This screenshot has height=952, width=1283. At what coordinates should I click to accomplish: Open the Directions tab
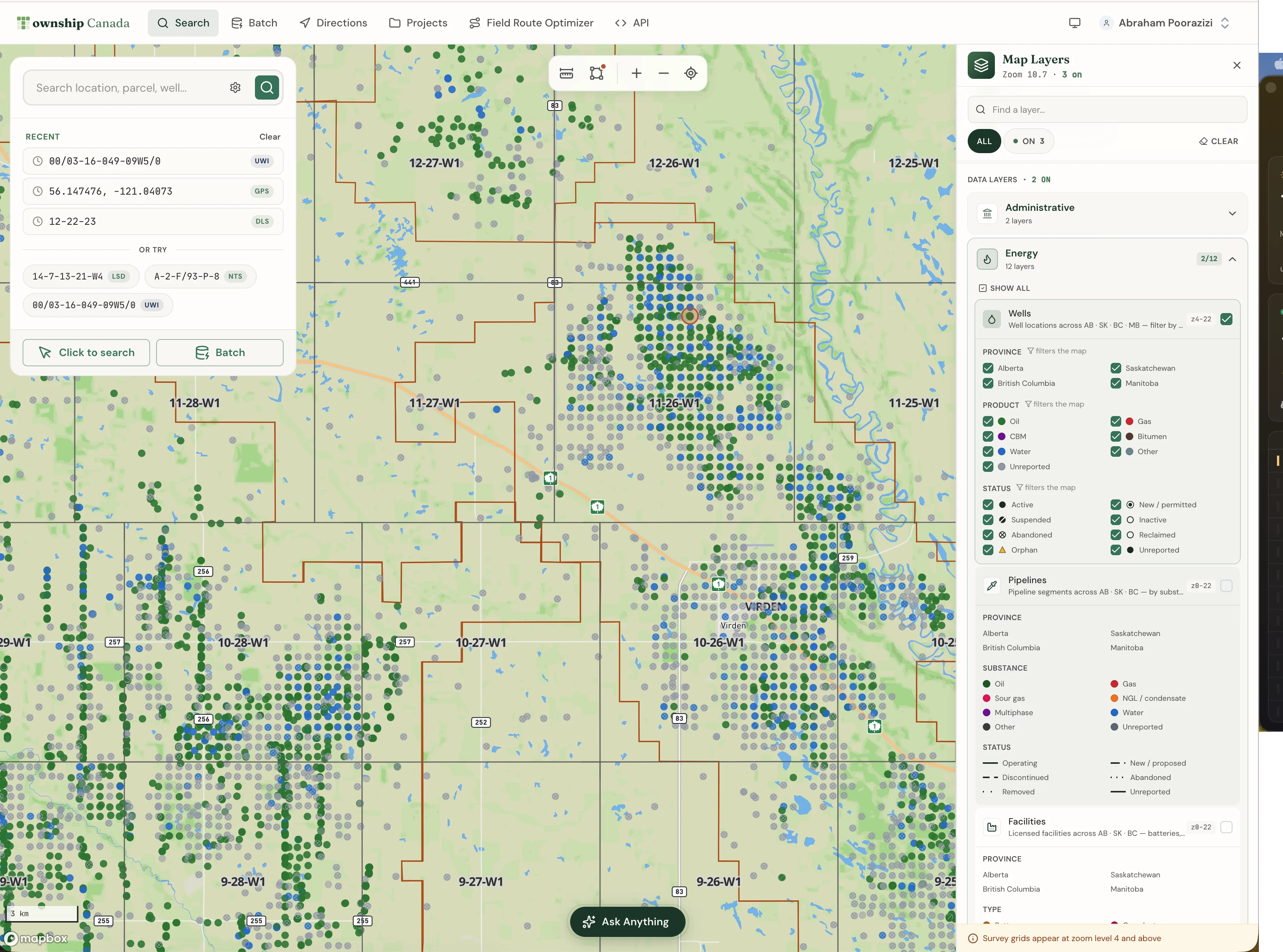[x=333, y=23]
